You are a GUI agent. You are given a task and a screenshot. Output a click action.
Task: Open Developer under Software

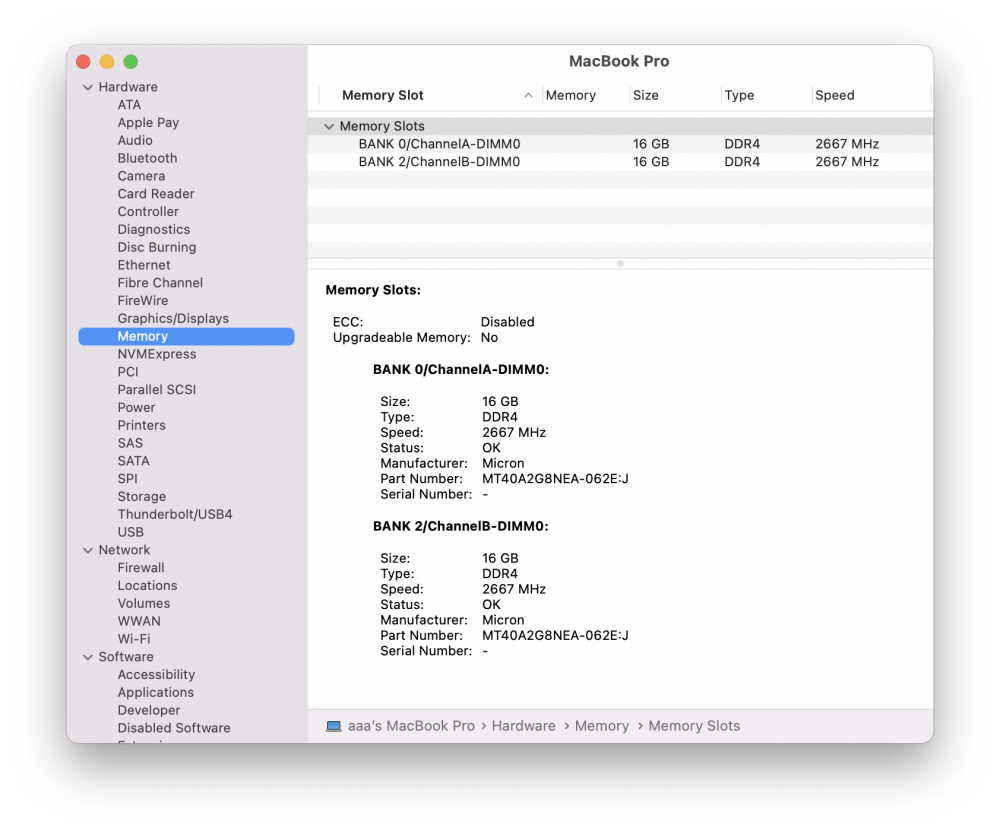pyautogui.click(x=149, y=711)
